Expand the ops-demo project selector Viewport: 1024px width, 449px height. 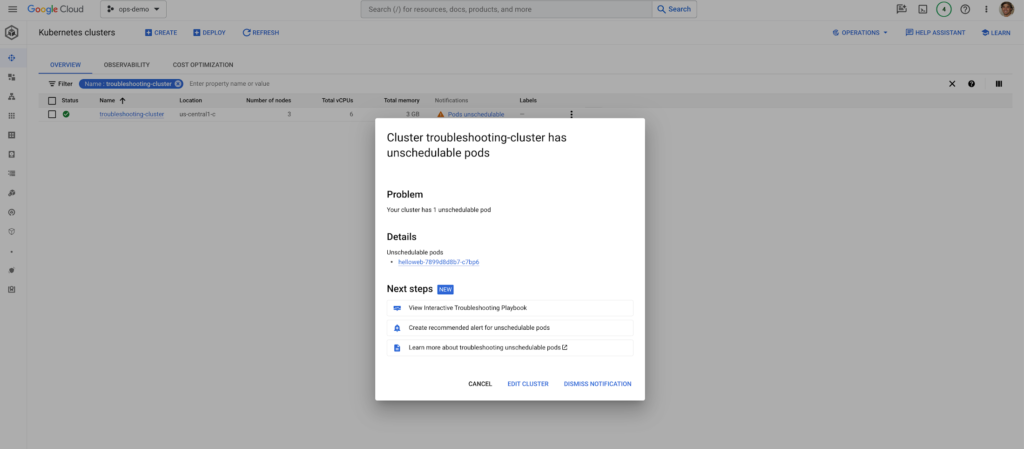coord(133,9)
